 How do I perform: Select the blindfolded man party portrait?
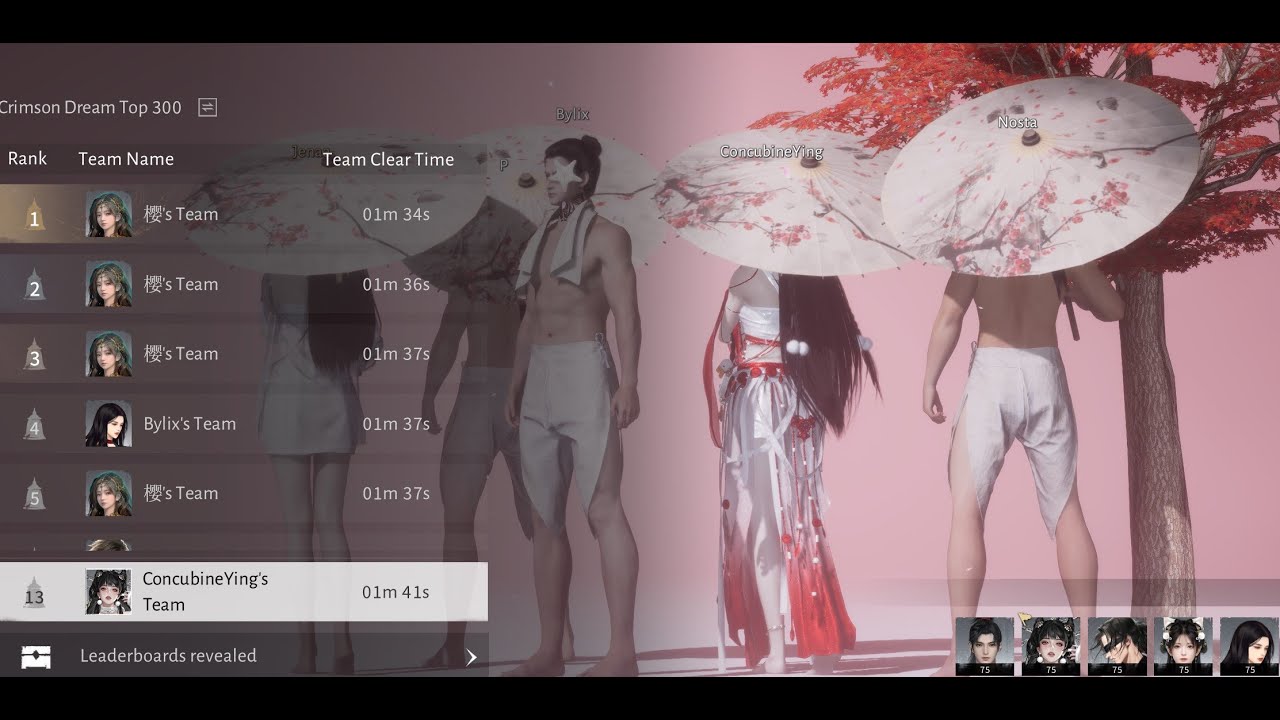click(1117, 646)
